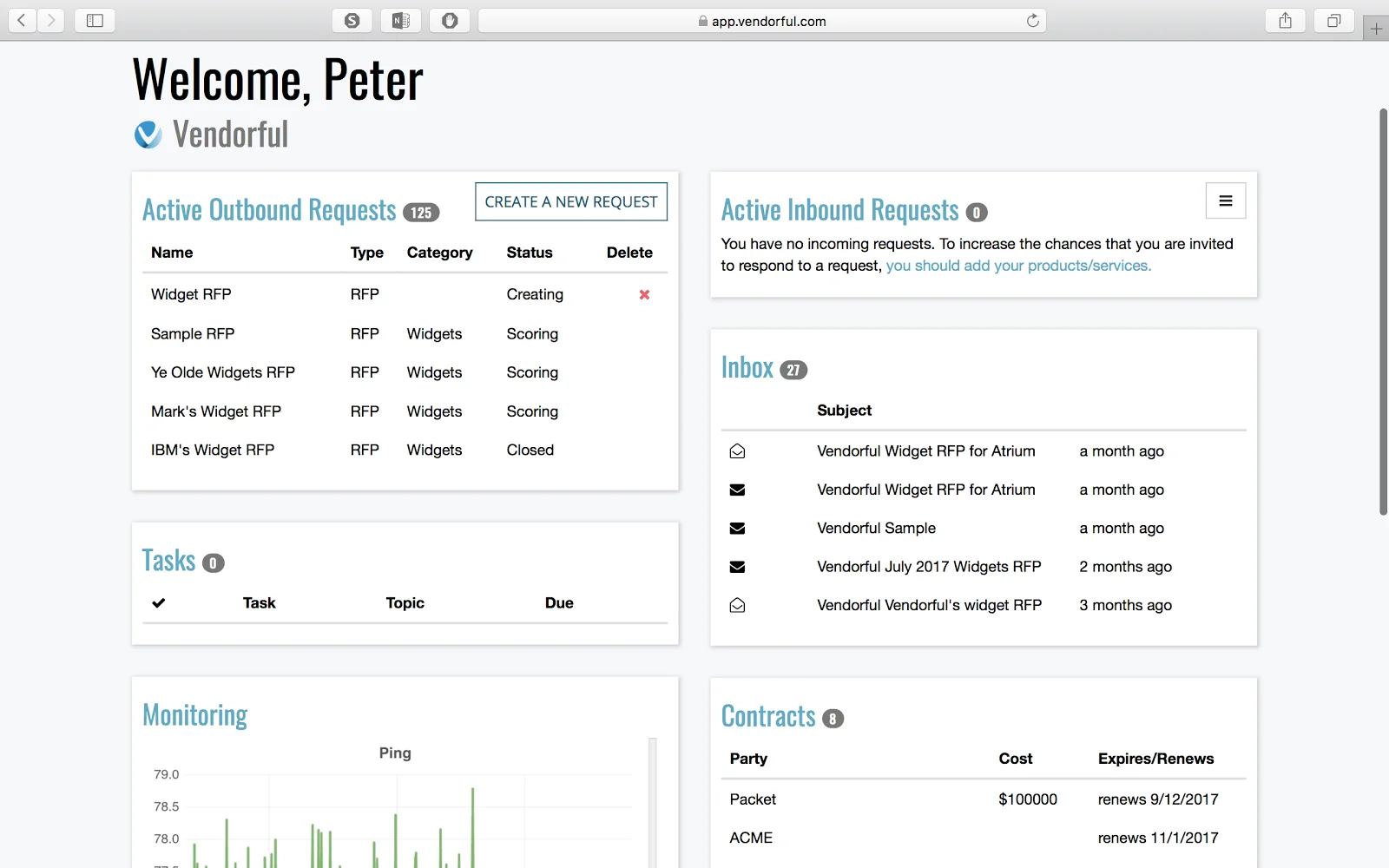The width and height of the screenshot is (1389, 868).
Task: Follow the add your products/services link
Action: point(1018,266)
